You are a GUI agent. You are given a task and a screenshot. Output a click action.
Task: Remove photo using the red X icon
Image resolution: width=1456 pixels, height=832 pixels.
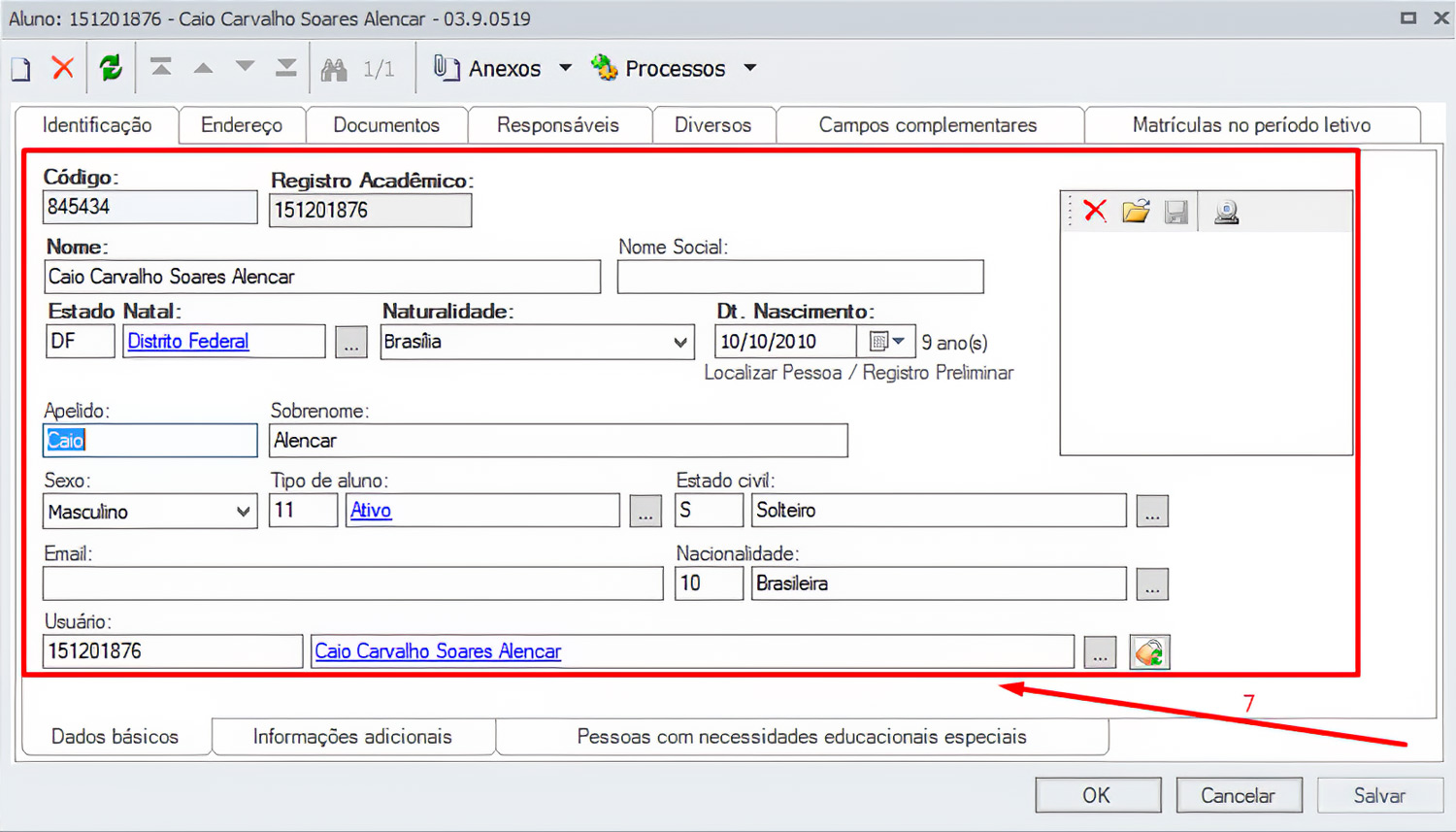(1095, 212)
